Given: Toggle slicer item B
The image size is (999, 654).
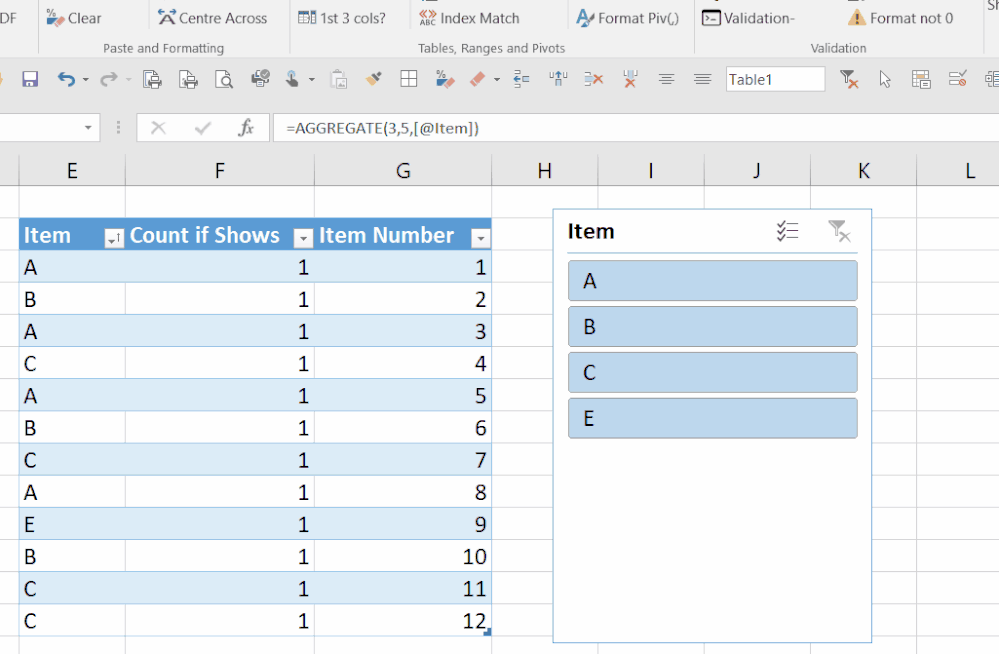Looking at the screenshot, I should (x=712, y=326).
